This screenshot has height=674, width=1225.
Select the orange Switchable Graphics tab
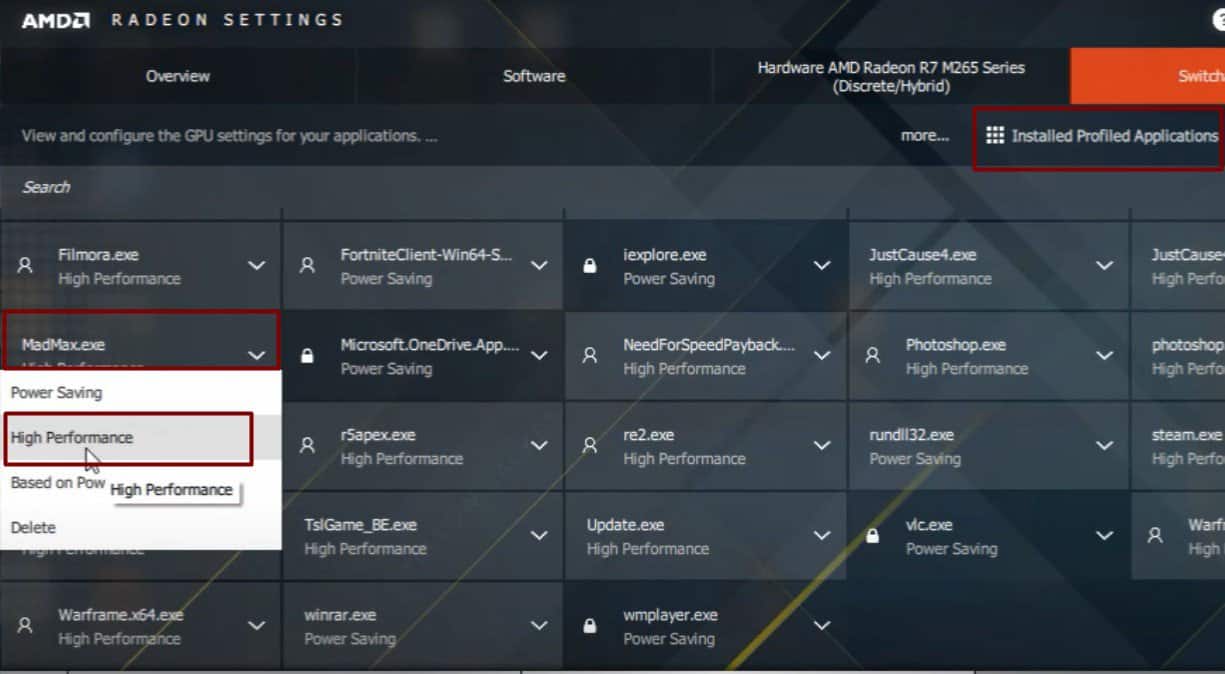pos(1148,76)
